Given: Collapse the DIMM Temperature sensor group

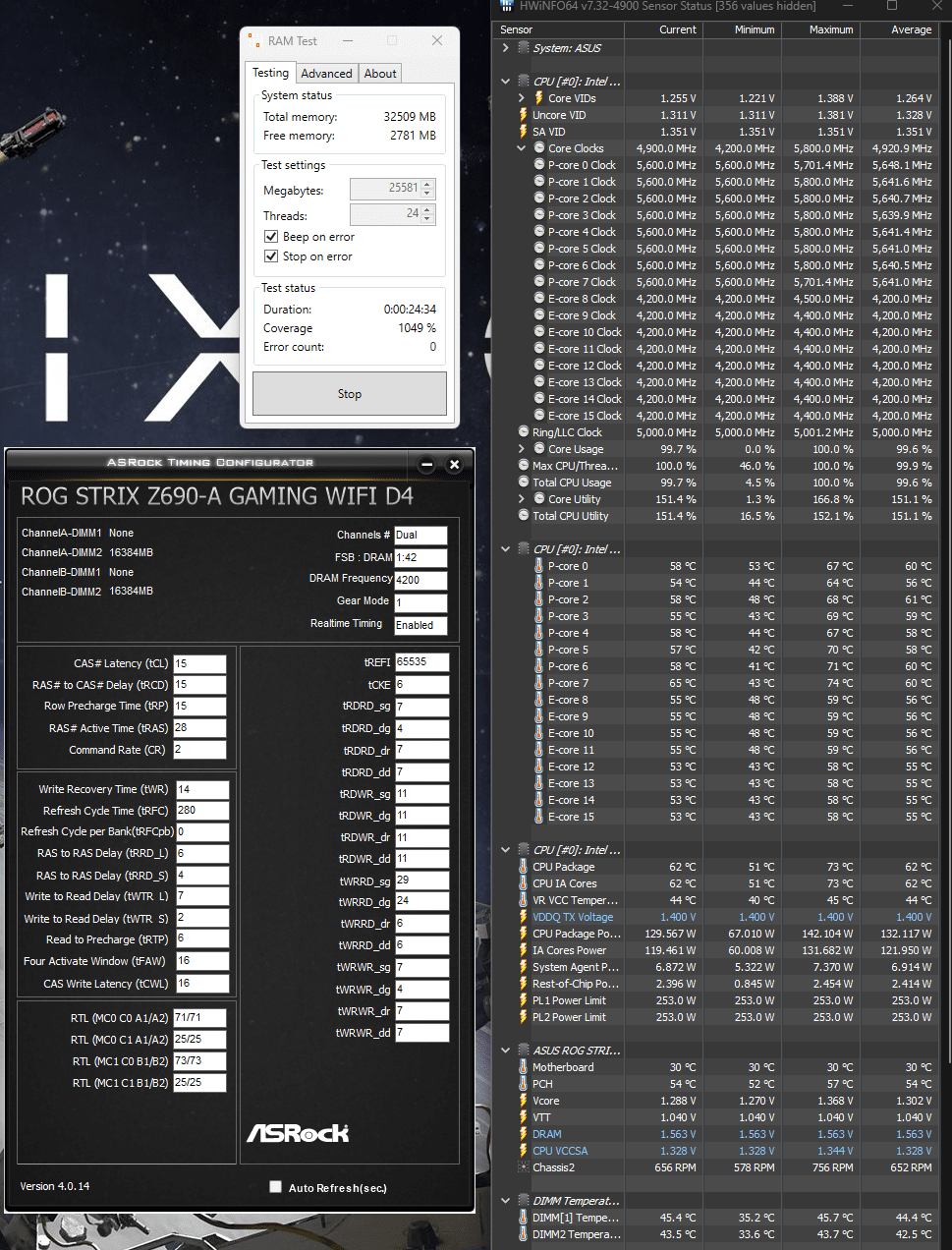Looking at the screenshot, I should click(505, 1201).
